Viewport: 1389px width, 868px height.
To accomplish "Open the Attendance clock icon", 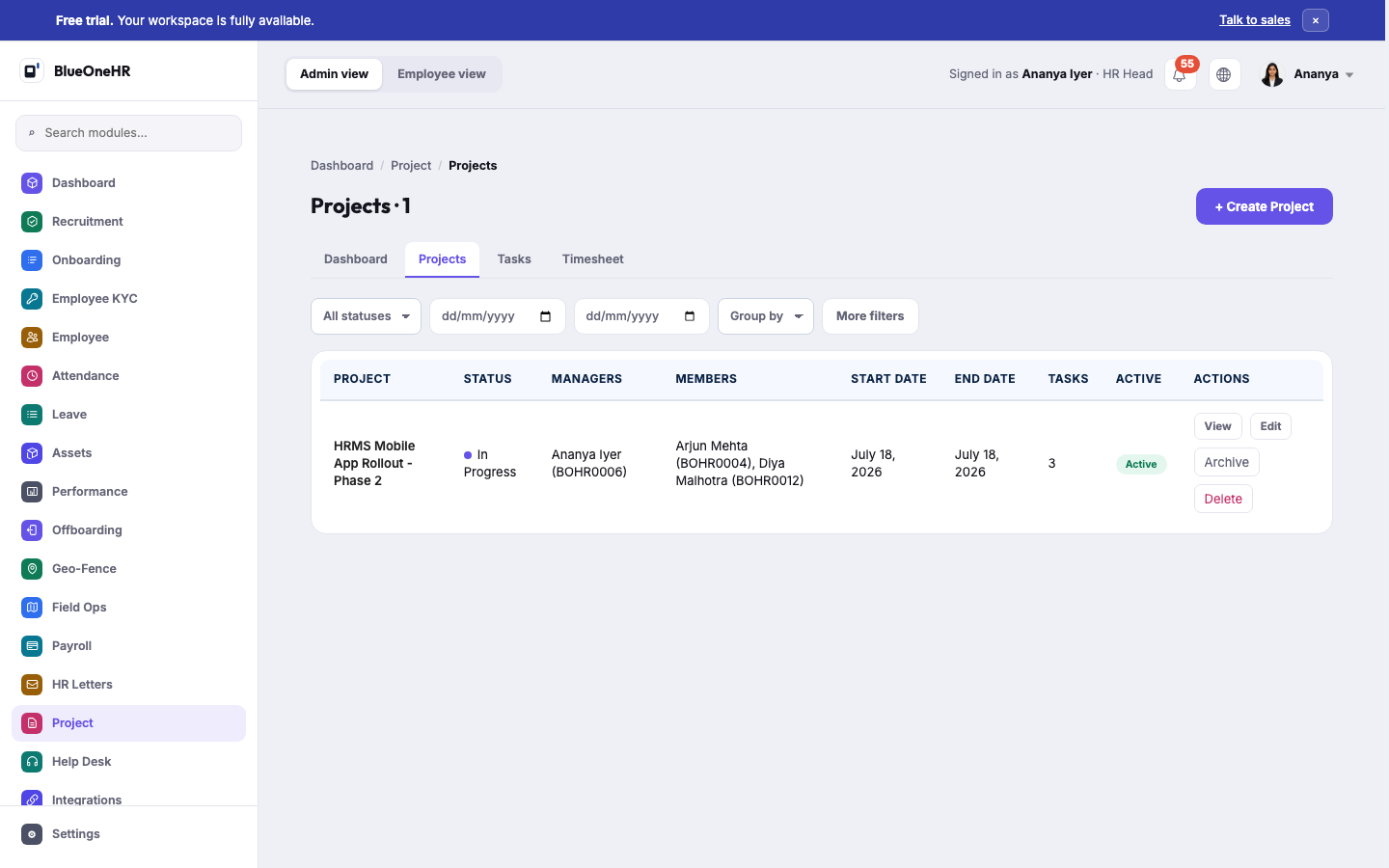I will [x=32, y=376].
